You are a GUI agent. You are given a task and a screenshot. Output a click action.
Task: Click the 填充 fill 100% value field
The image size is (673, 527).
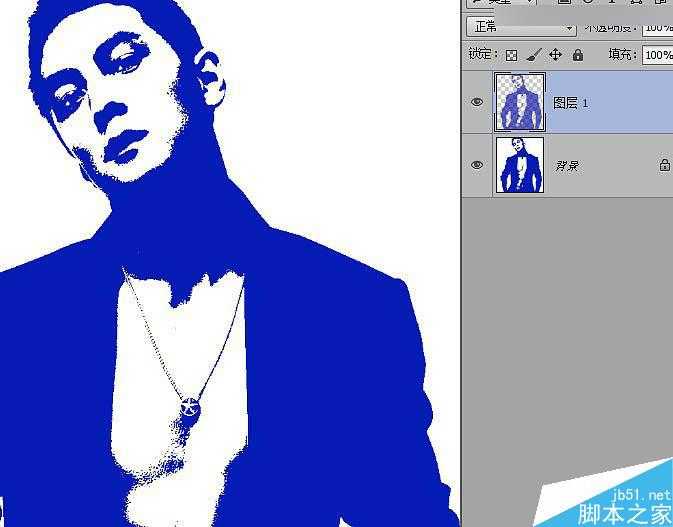coord(657,55)
